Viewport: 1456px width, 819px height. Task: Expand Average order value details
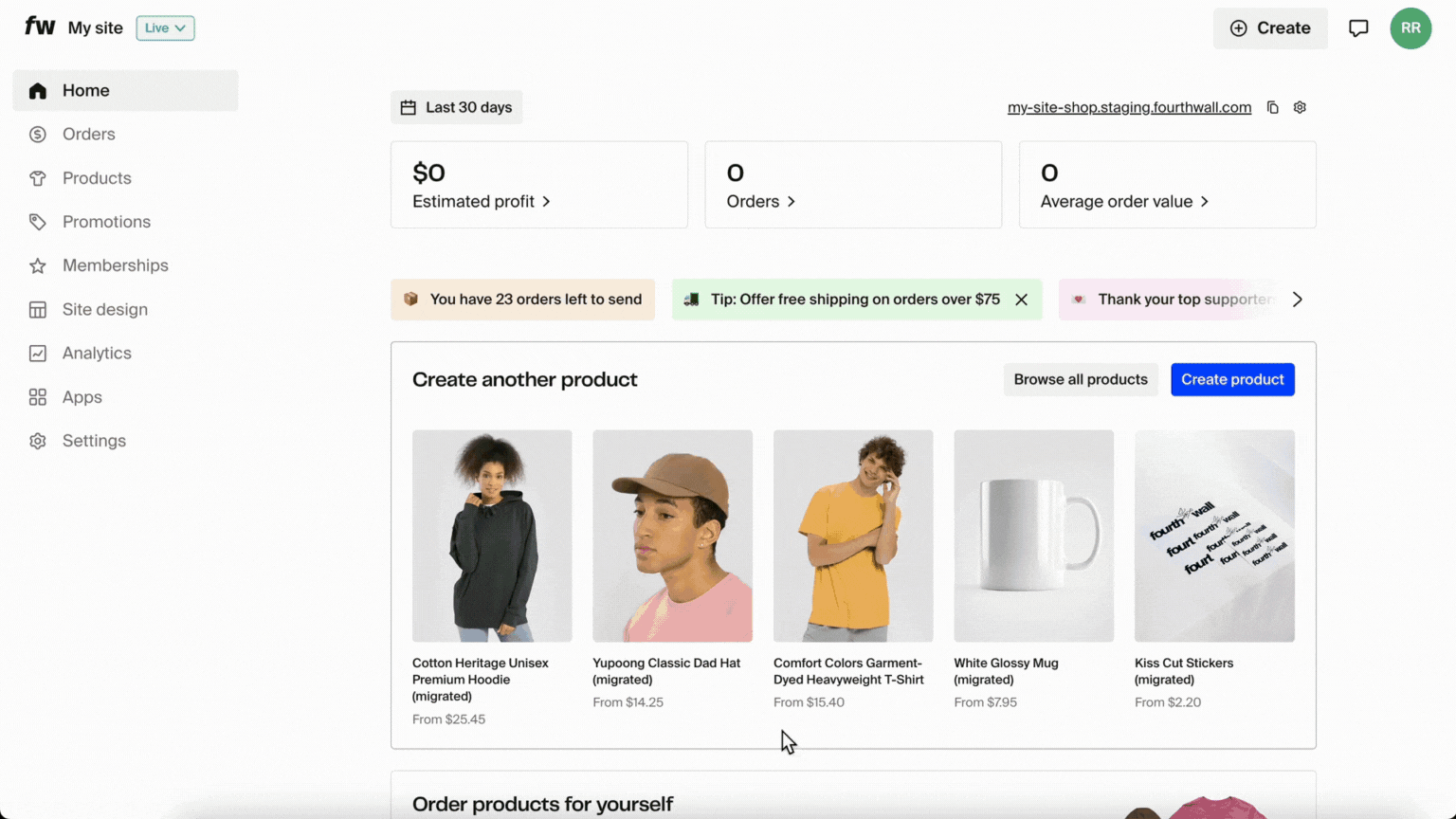click(1124, 202)
